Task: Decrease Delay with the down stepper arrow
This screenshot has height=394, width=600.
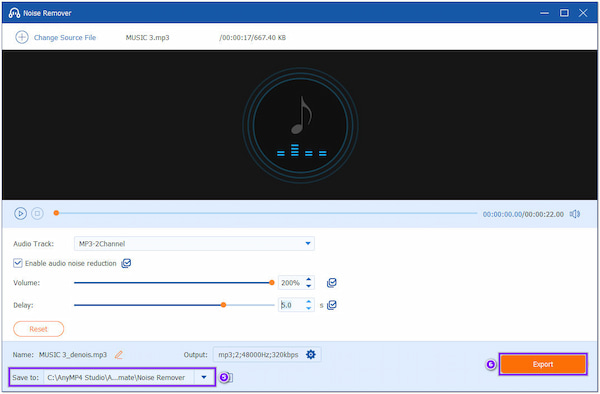Action: [x=308, y=308]
